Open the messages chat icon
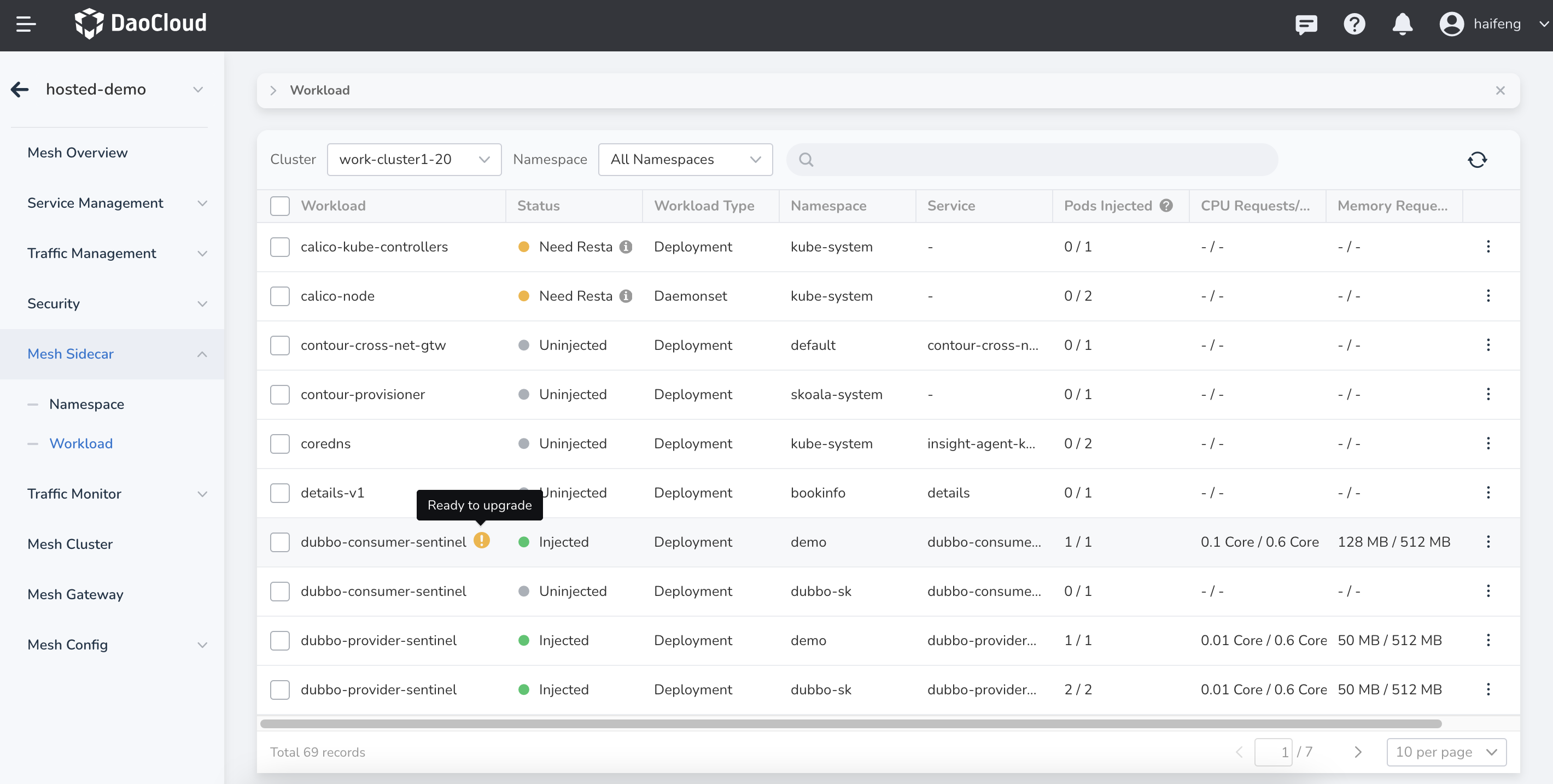 pyautogui.click(x=1306, y=24)
